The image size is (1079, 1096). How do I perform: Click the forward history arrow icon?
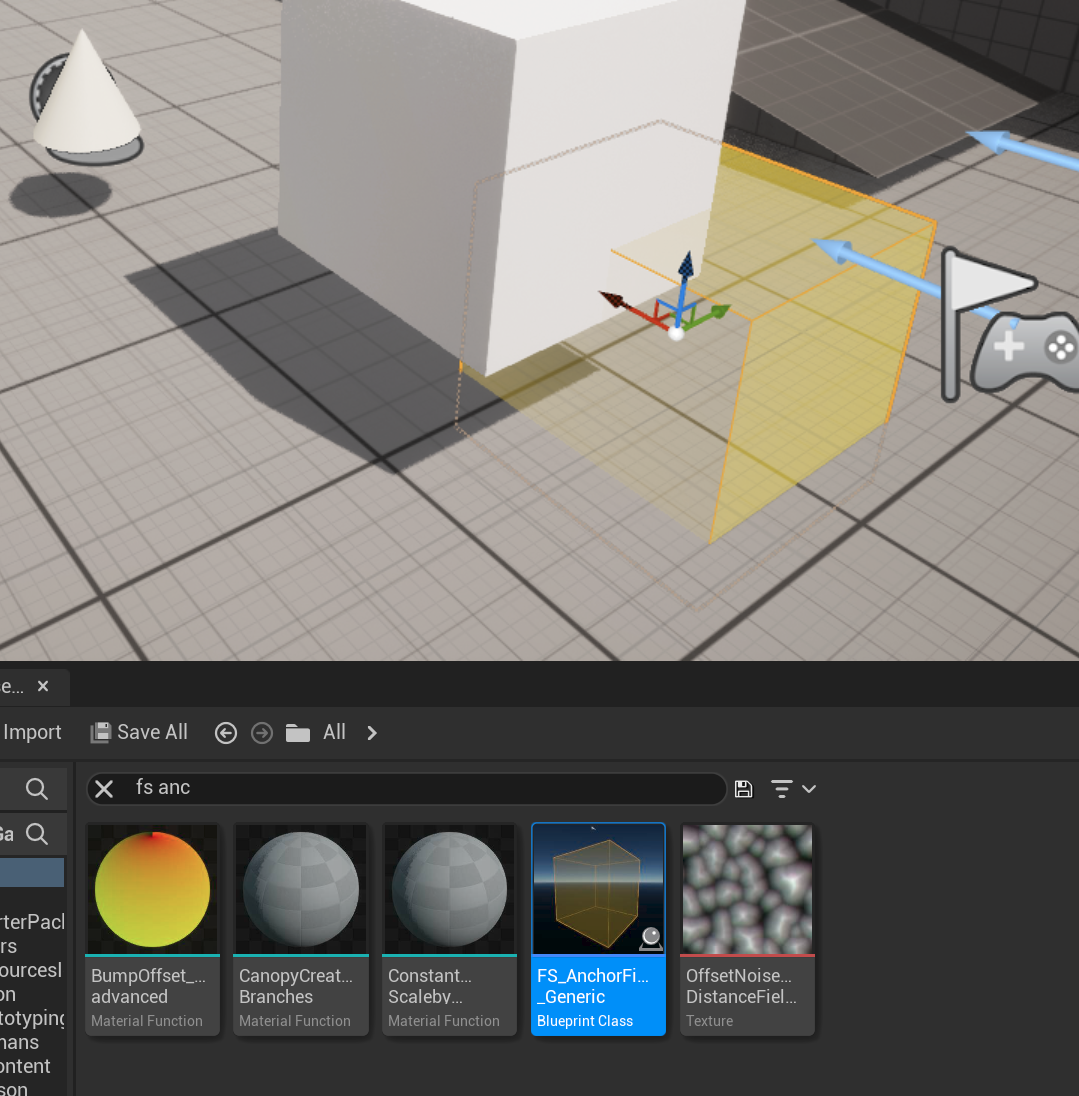[262, 733]
